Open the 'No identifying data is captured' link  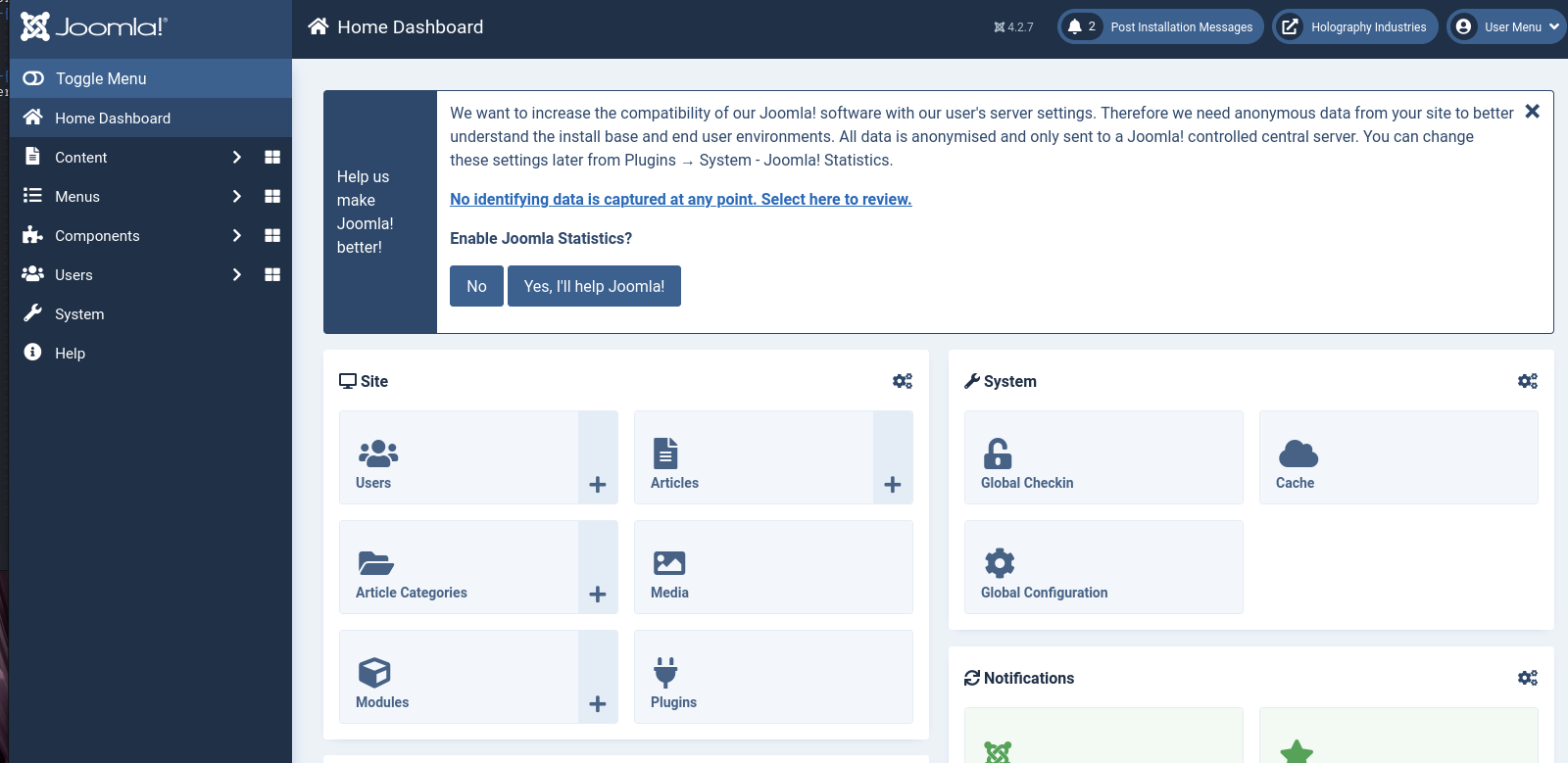pos(680,199)
